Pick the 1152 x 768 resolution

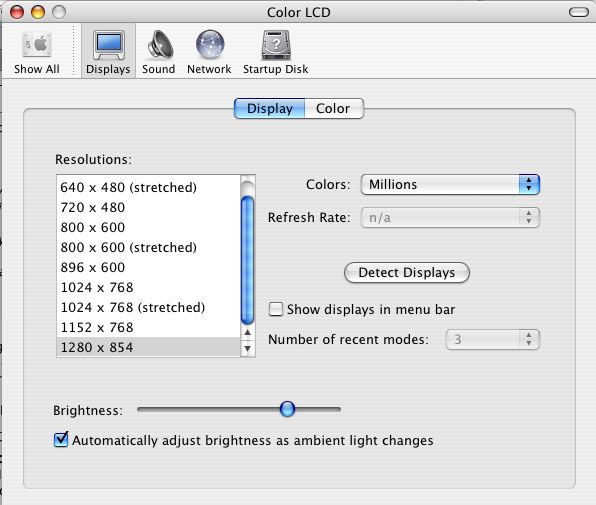click(148, 327)
